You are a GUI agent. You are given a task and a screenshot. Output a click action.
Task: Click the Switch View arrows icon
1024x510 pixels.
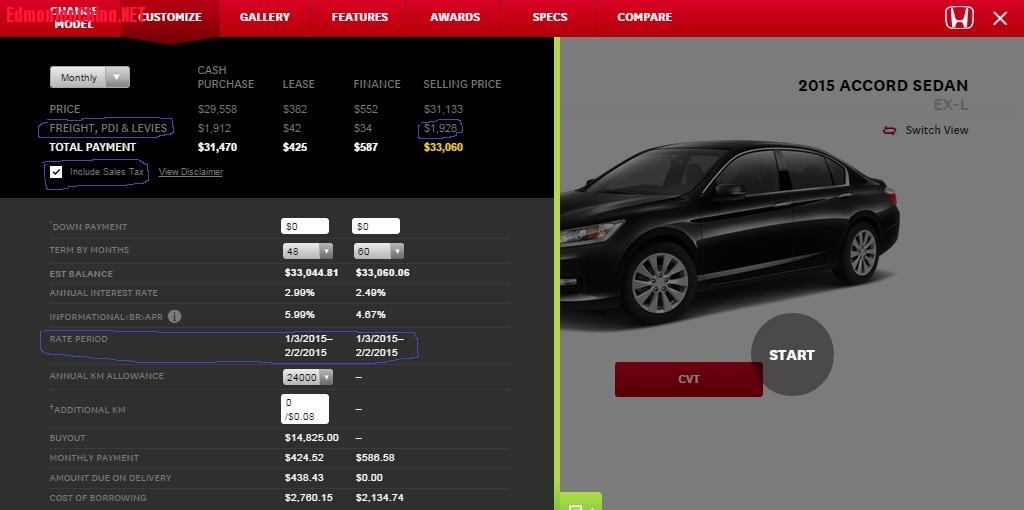[x=889, y=130]
